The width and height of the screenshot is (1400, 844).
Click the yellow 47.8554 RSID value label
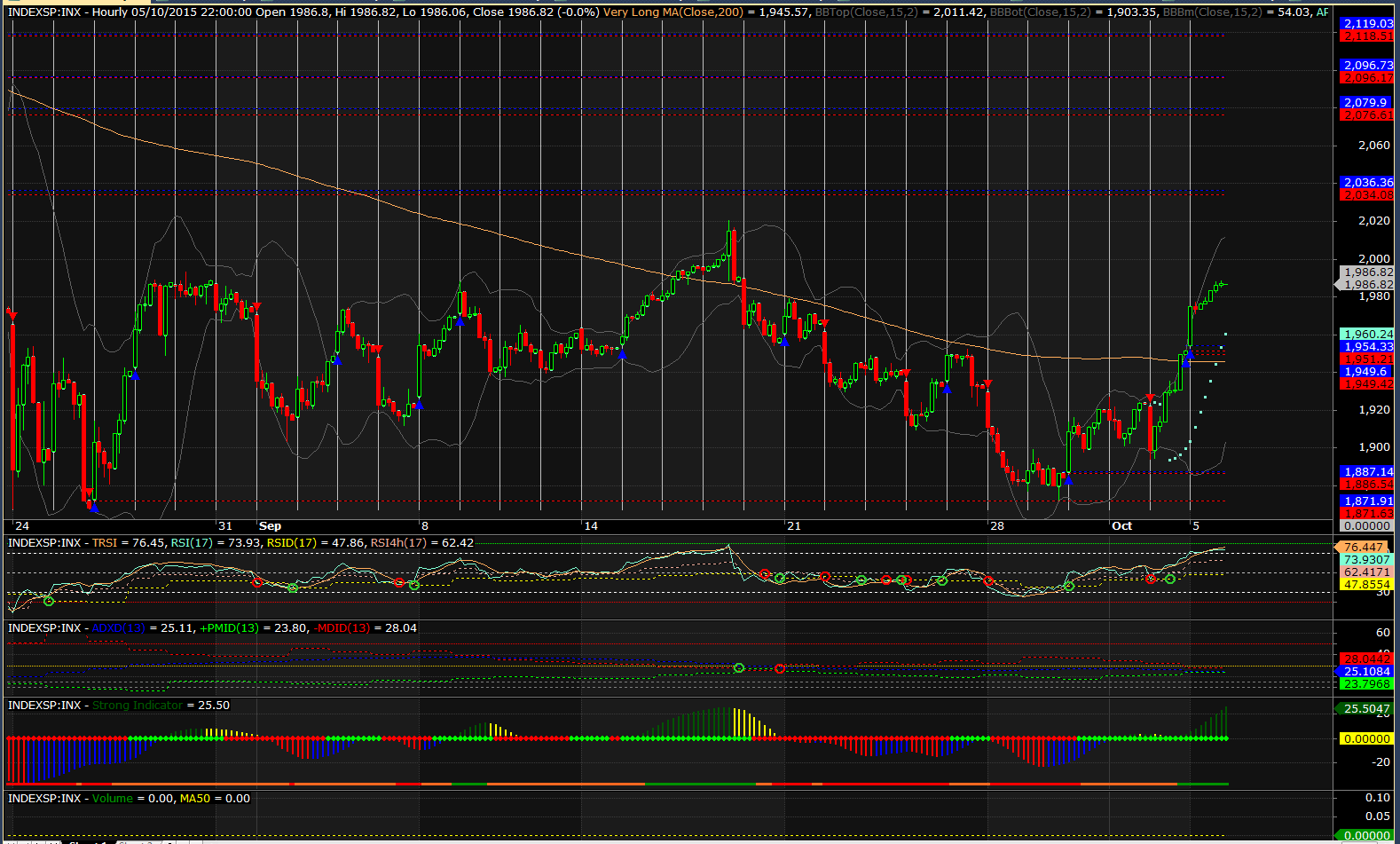(x=1366, y=585)
